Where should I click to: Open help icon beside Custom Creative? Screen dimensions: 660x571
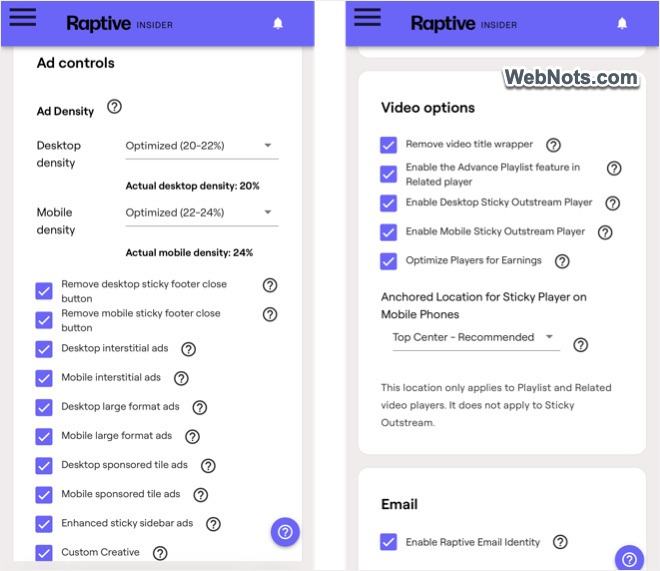pos(160,553)
